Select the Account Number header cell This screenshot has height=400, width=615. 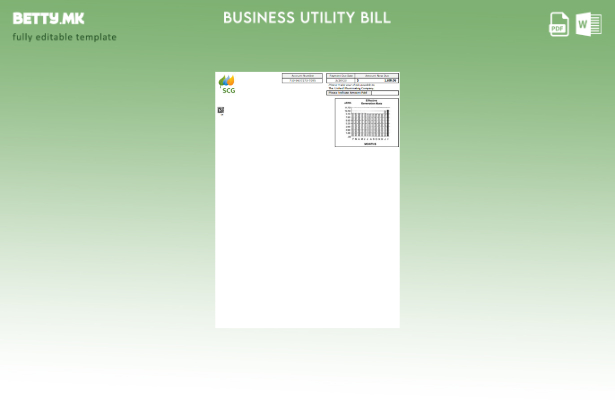point(303,75)
